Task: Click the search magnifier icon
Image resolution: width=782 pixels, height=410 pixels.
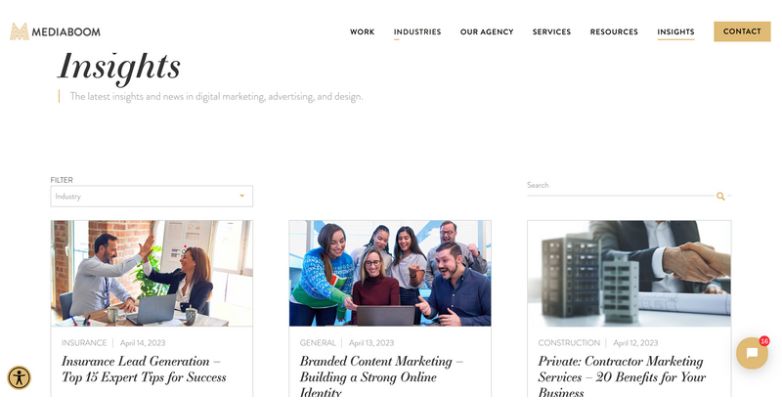Action: click(x=720, y=196)
